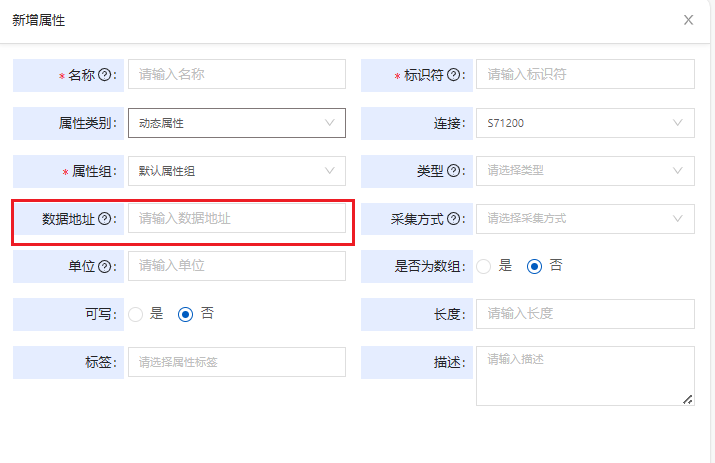Click the help icon next to 名称

(x=105, y=74)
